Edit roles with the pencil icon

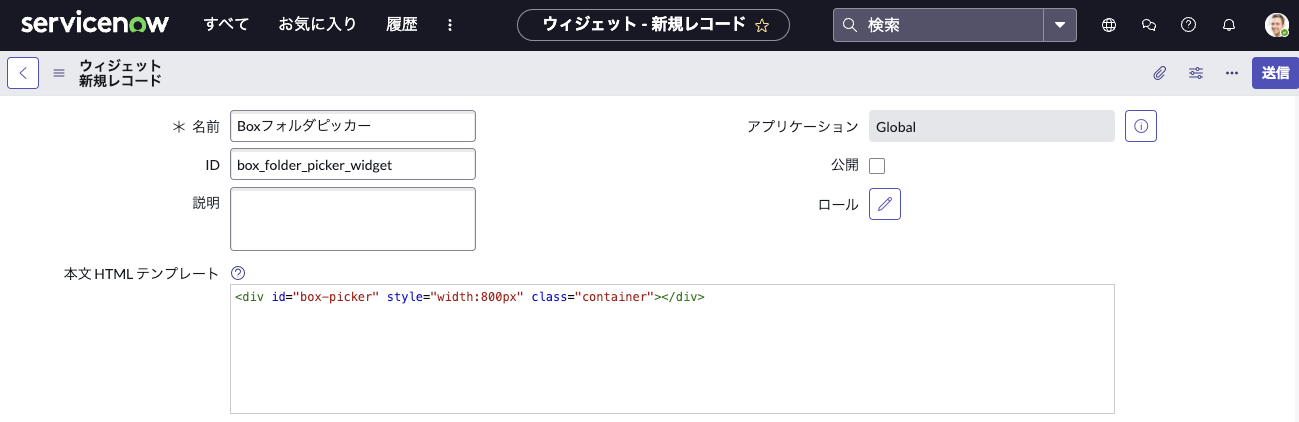tap(885, 204)
